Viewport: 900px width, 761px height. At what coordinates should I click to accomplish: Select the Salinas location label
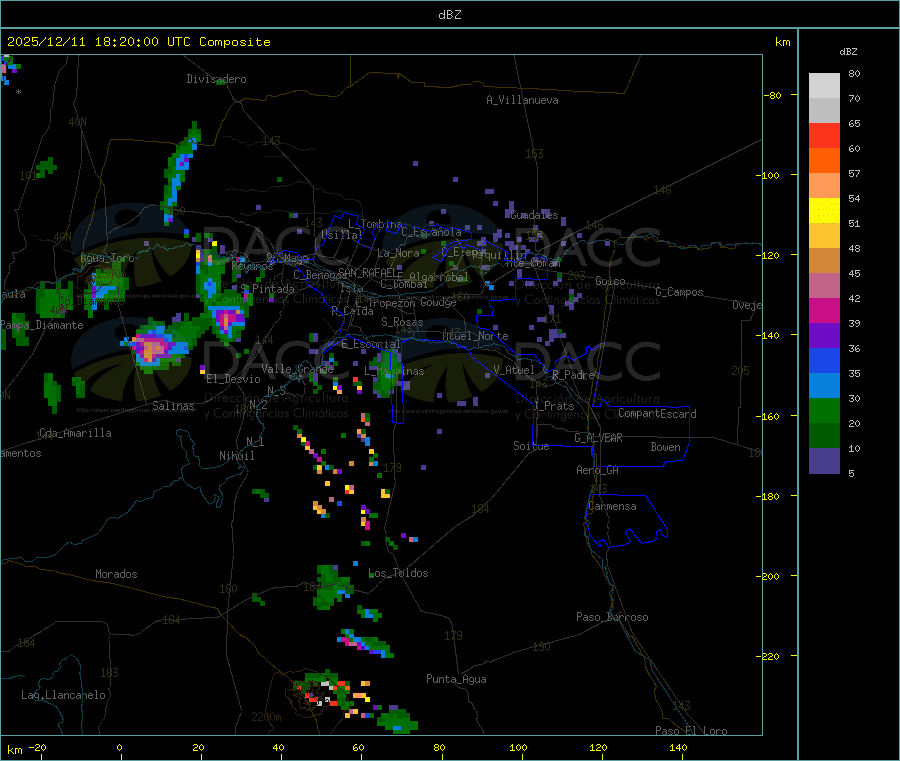click(x=173, y=406)
